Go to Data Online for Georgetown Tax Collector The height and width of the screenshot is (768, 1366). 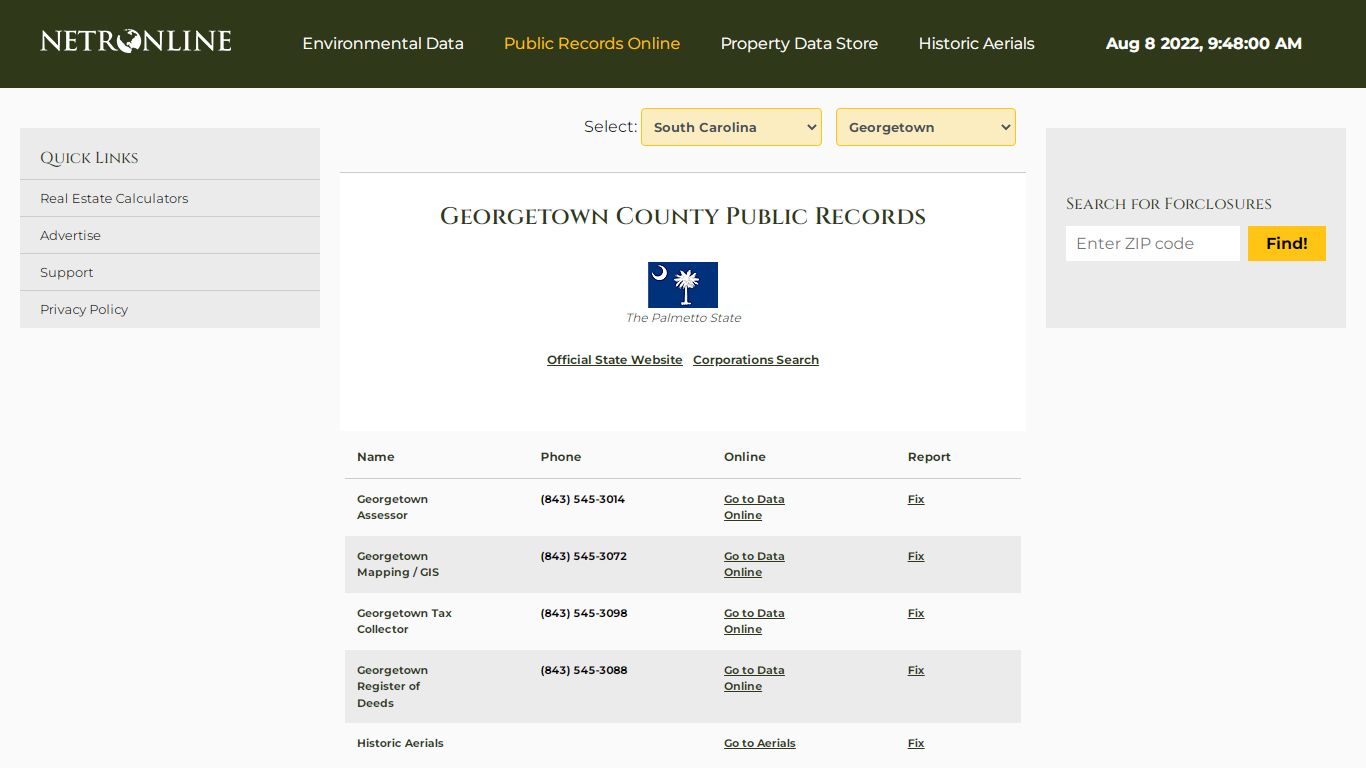pos(754,621)
